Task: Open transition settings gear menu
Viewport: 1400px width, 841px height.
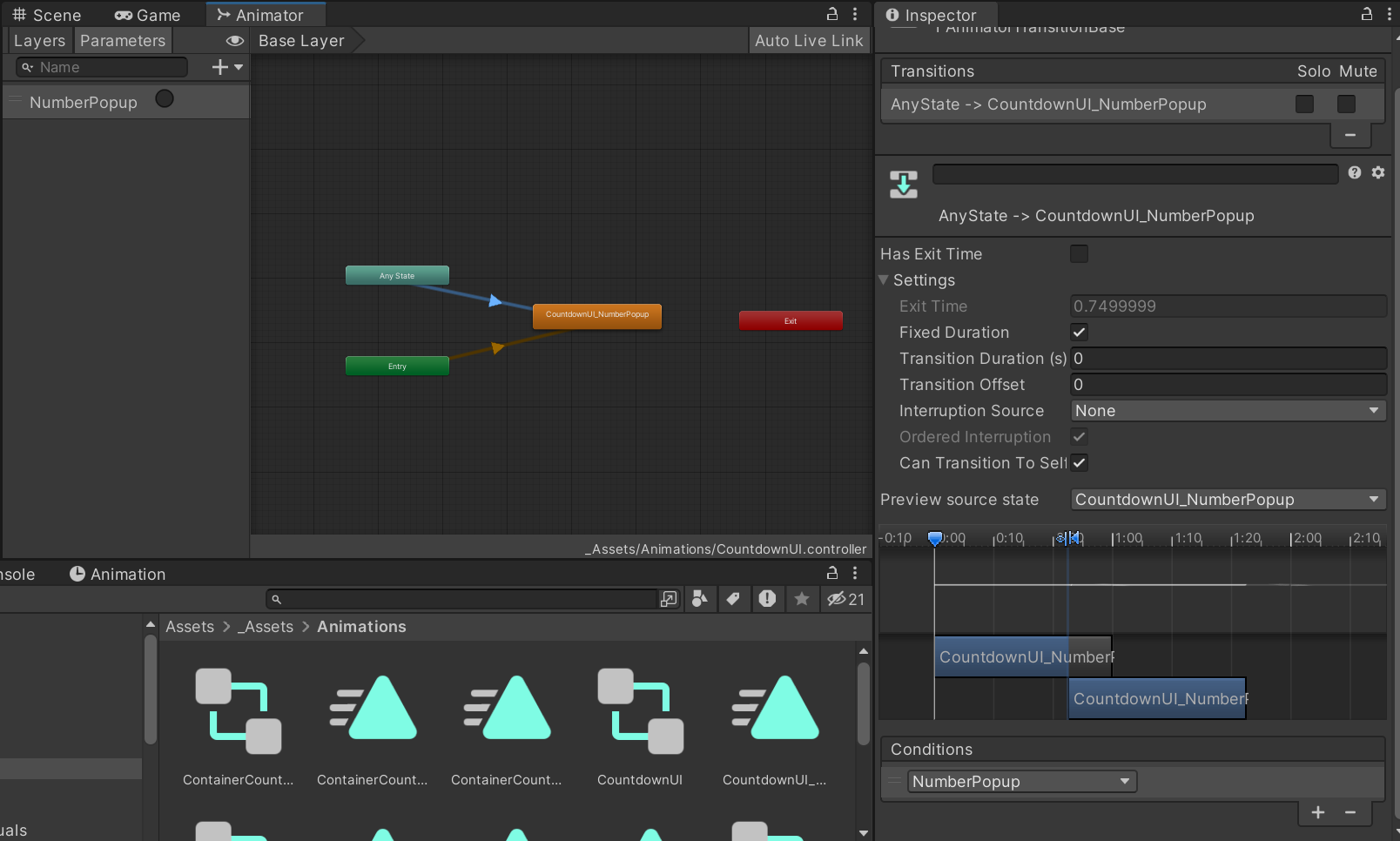Action: pyautogui.click(x=1378, y=172)
